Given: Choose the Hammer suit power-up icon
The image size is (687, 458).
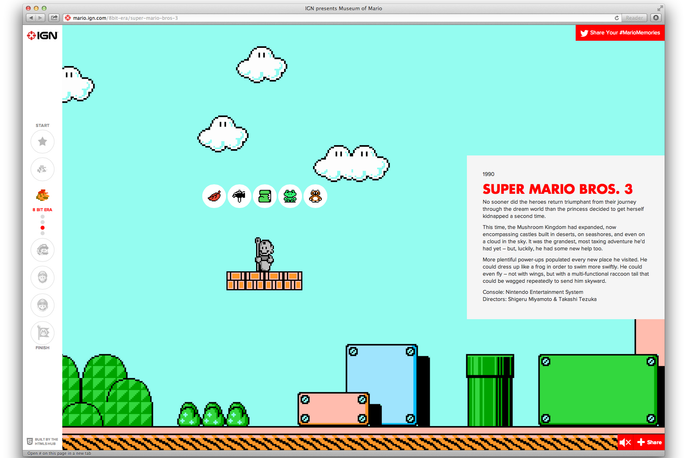Looking at the screenshot, I should [239, 196].
